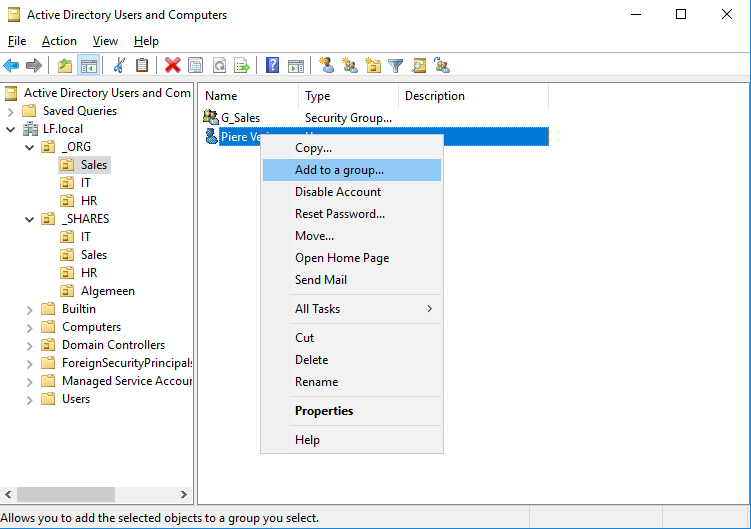Select Move… in context menu

click(352, 236)
